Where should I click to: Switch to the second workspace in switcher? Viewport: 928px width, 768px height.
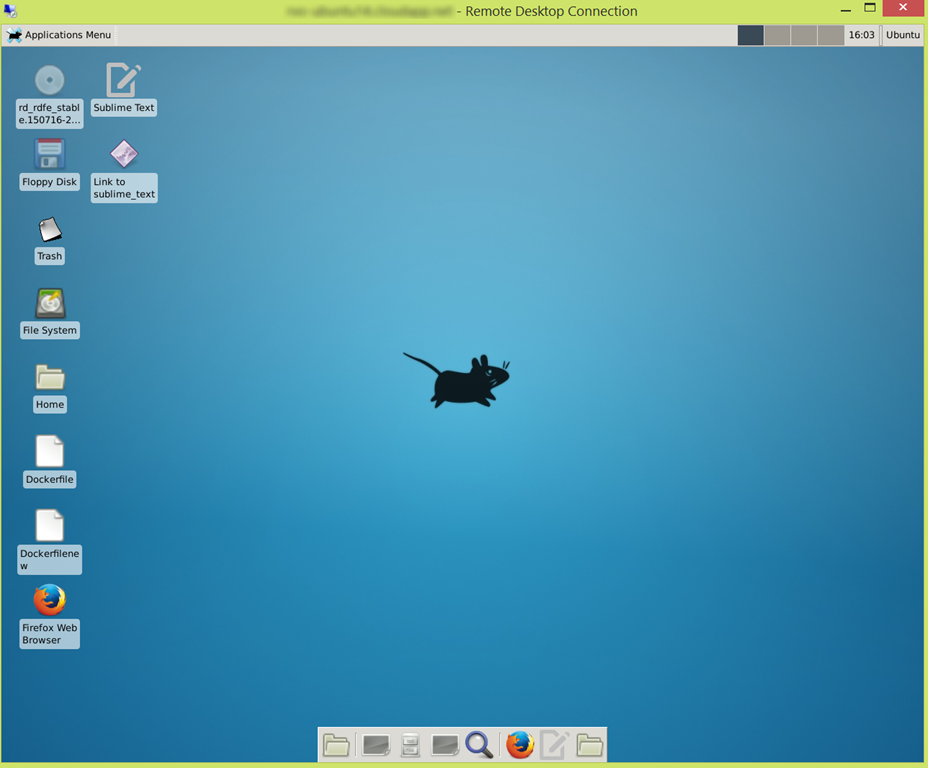[x=778, y=35]
